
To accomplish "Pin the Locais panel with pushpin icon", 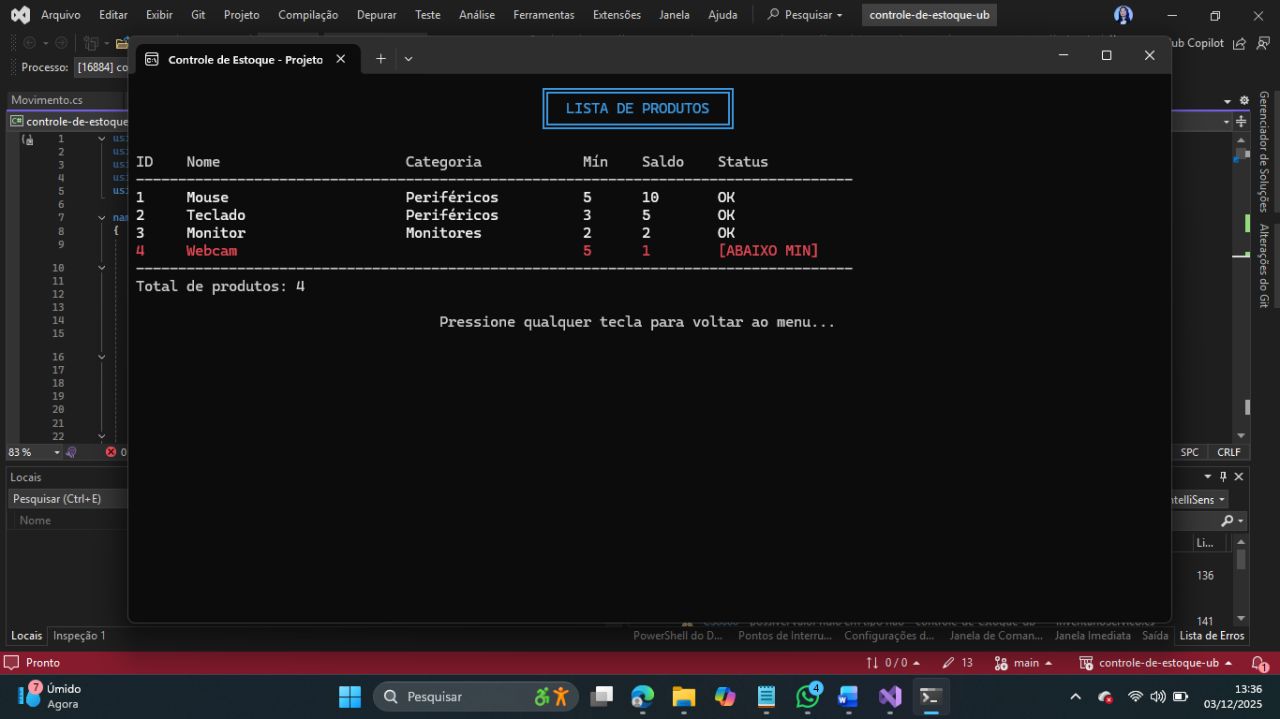I will pos(1223,477).
